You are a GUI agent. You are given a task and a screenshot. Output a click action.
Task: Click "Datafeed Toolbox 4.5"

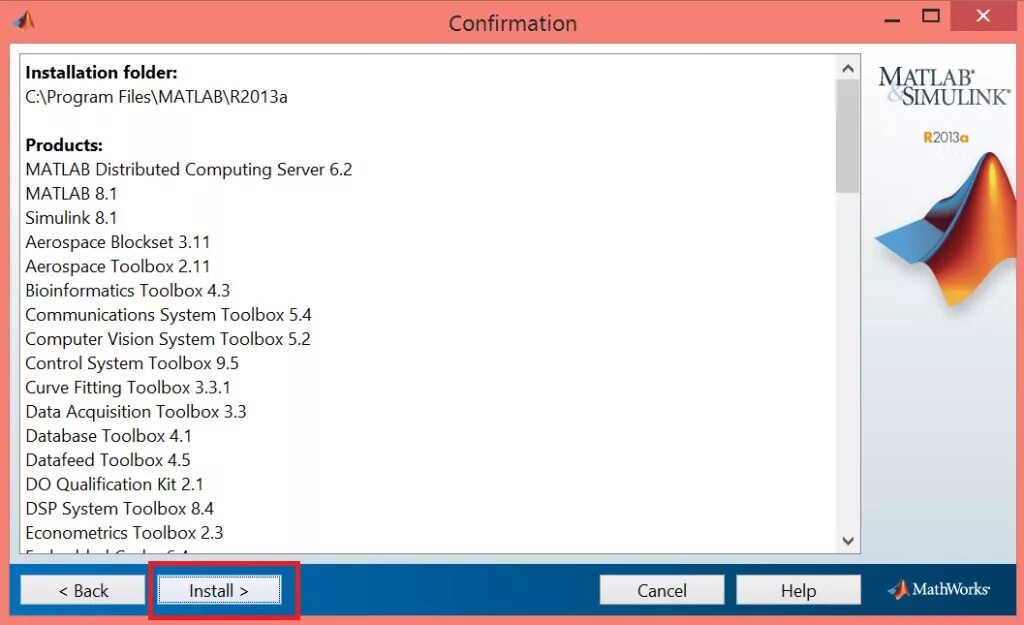click(x=108, y=460)
